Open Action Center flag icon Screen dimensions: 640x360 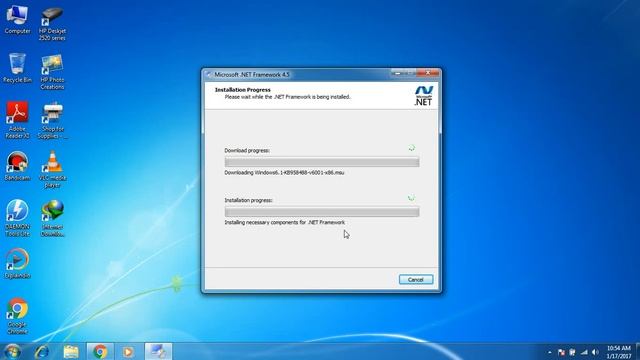click(x=561, y=352)
